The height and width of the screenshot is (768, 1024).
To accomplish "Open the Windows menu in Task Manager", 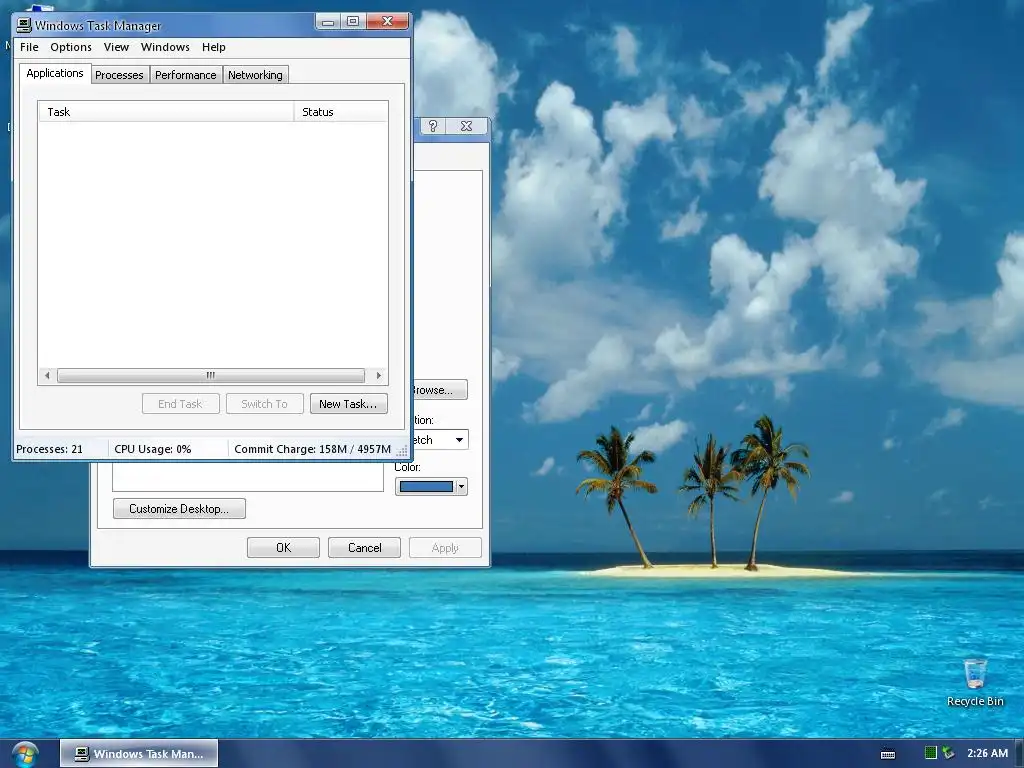I will [x=165, y=47].
